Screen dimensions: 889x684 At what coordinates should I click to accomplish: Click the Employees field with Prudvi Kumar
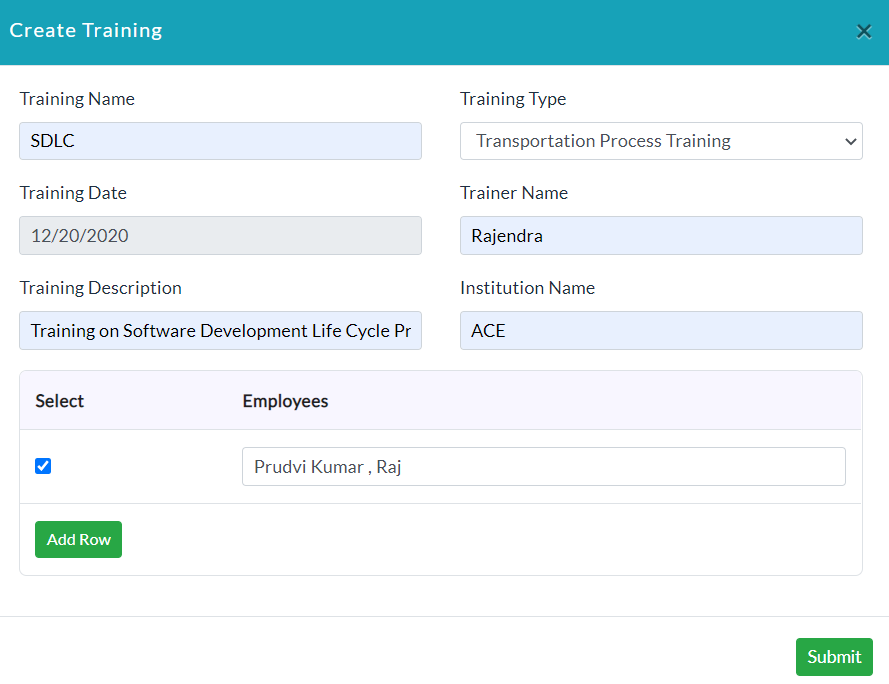pyautogui.click(x=544, y=466)
